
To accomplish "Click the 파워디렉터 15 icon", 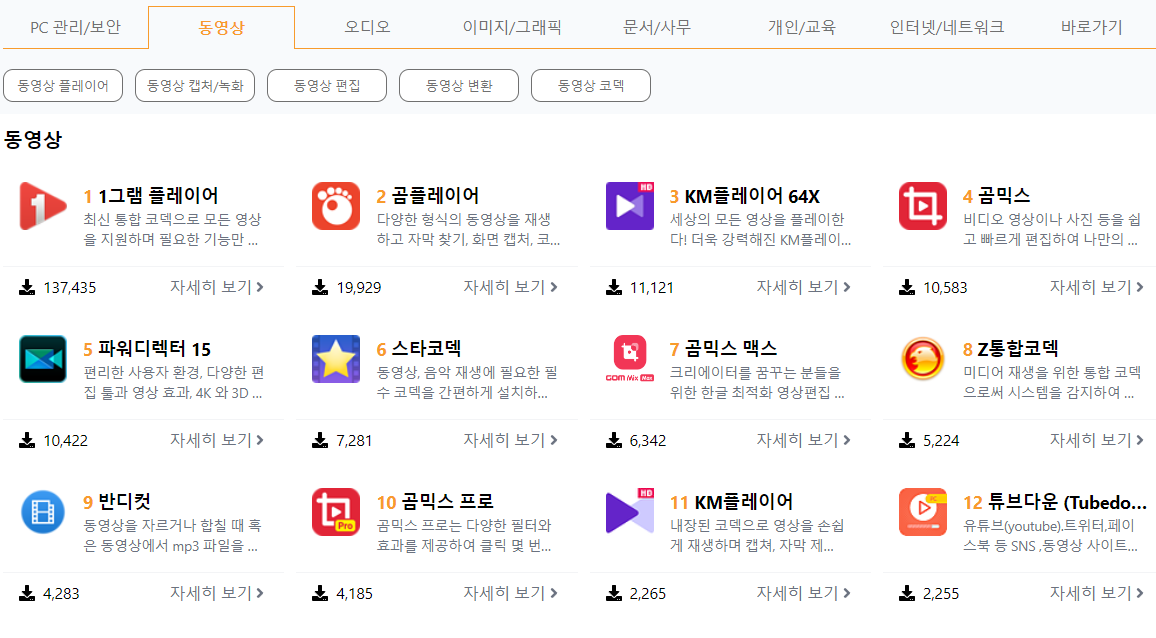I will (43, 358).
